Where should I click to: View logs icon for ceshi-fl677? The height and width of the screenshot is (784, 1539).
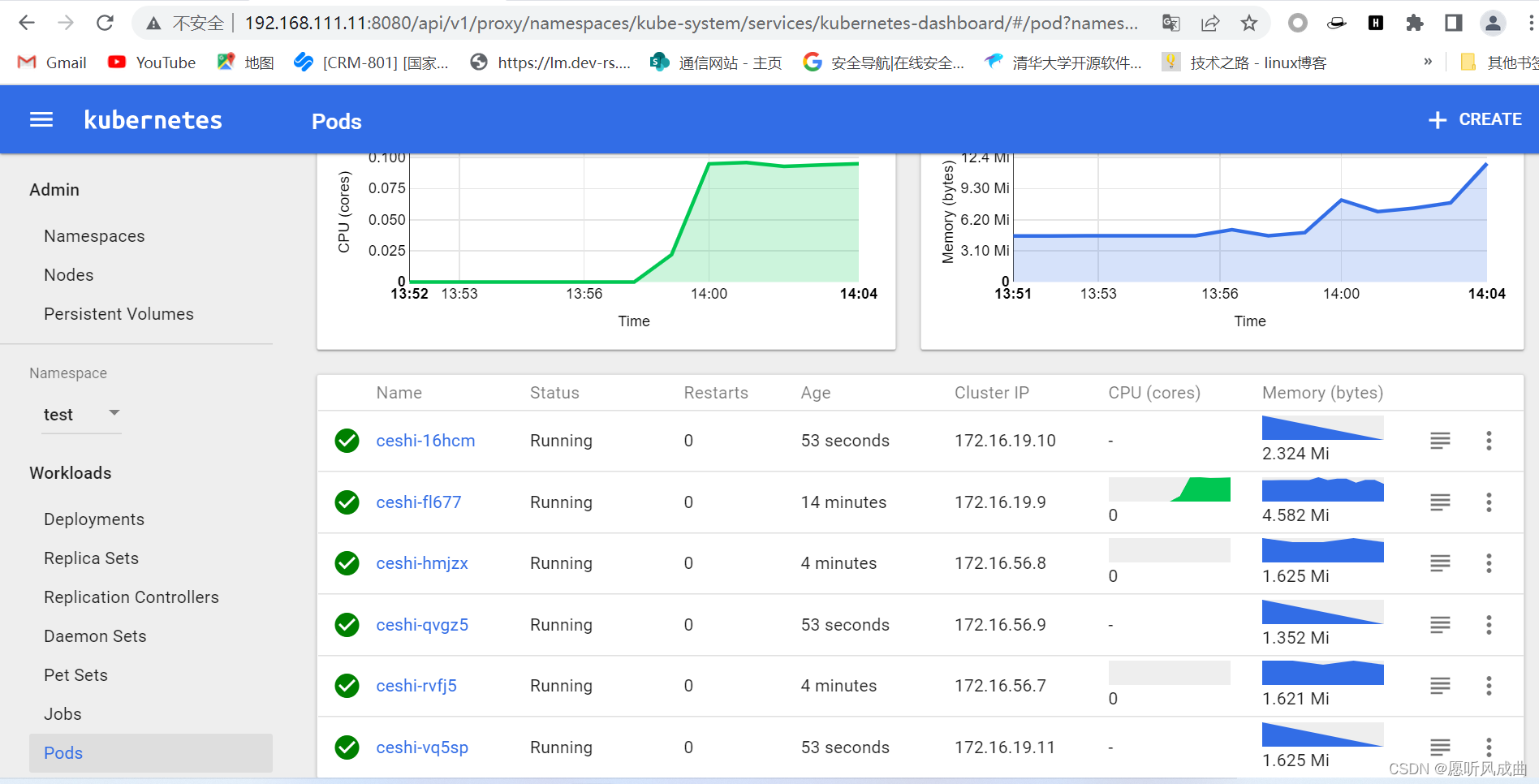point(1440,502)
